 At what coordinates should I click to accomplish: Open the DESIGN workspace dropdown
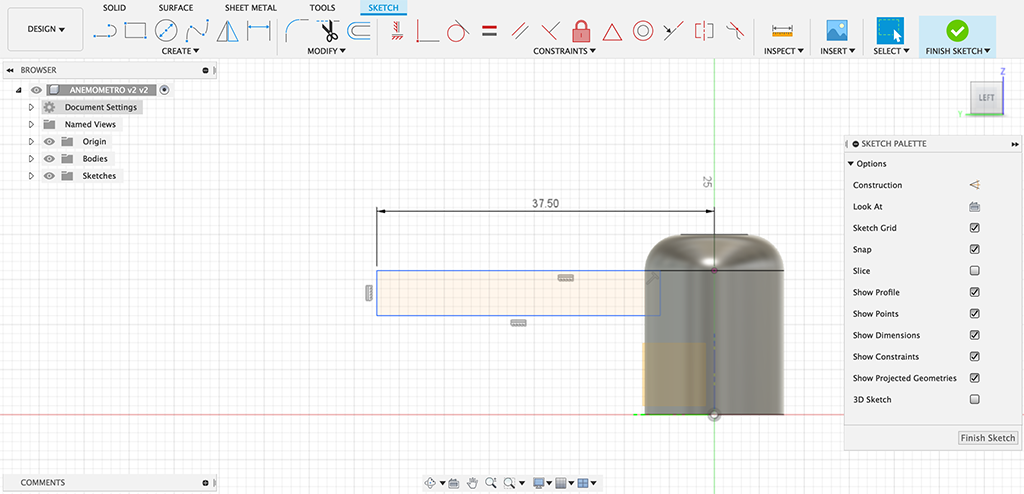pos(45,30)
